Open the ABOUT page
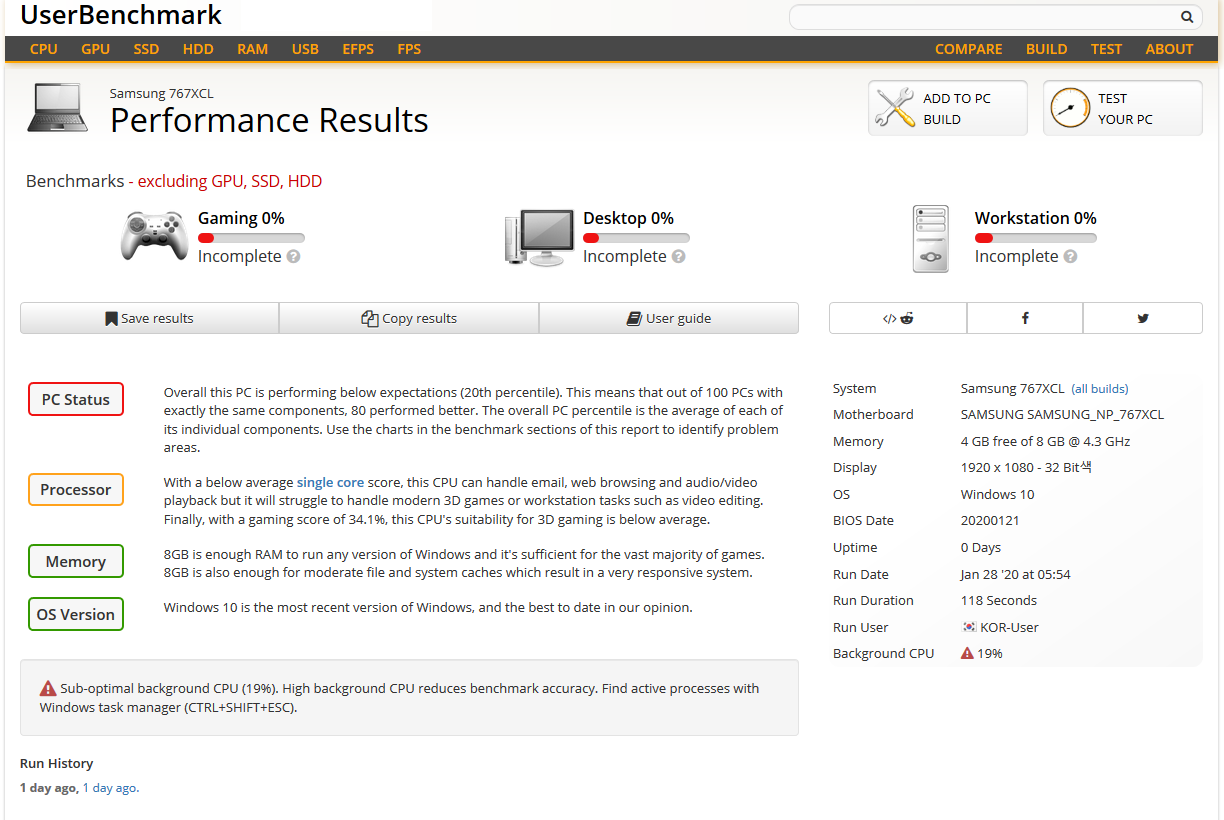 point(1169,49)
